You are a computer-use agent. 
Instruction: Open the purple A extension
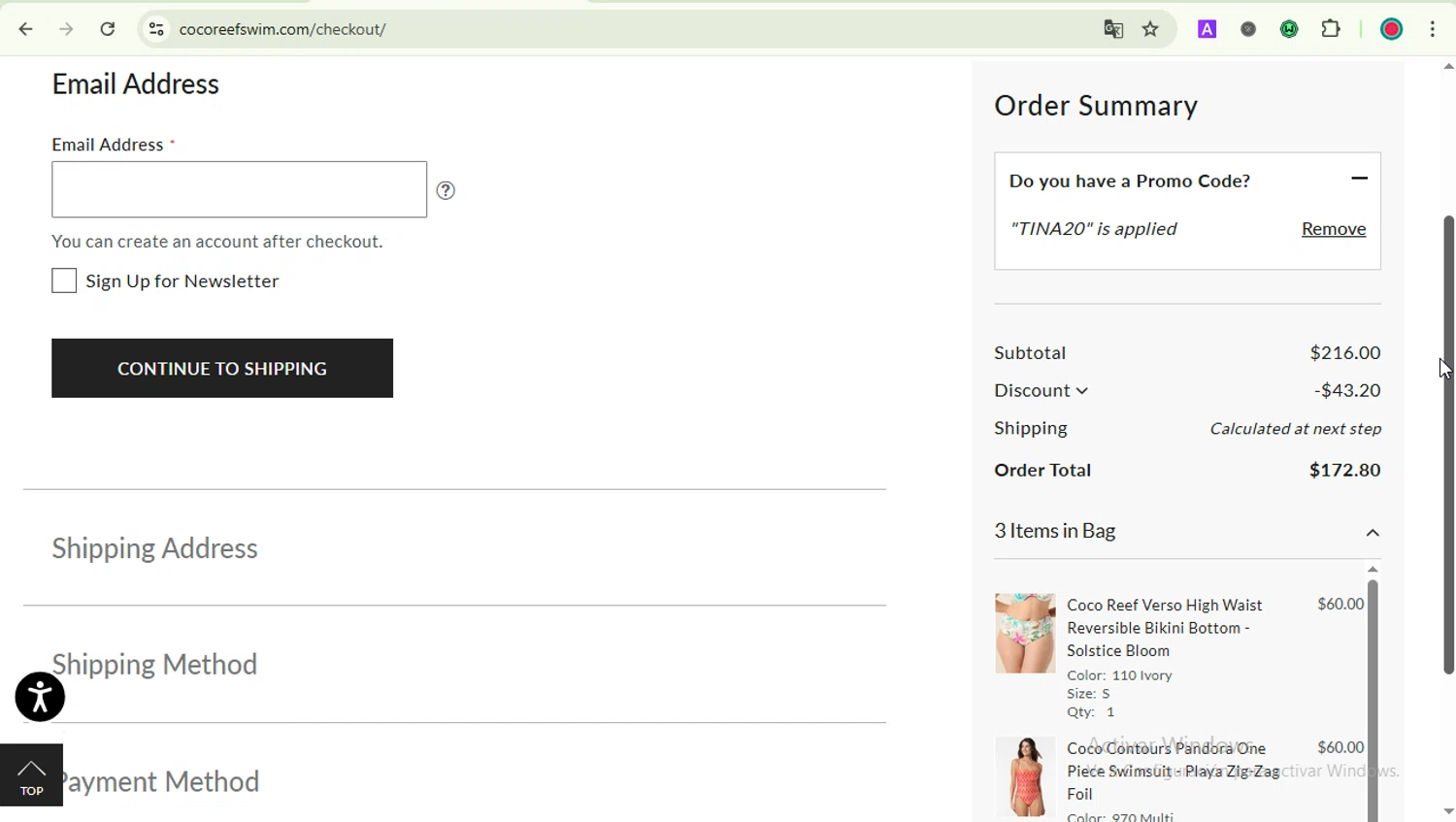click(1207, 29)
